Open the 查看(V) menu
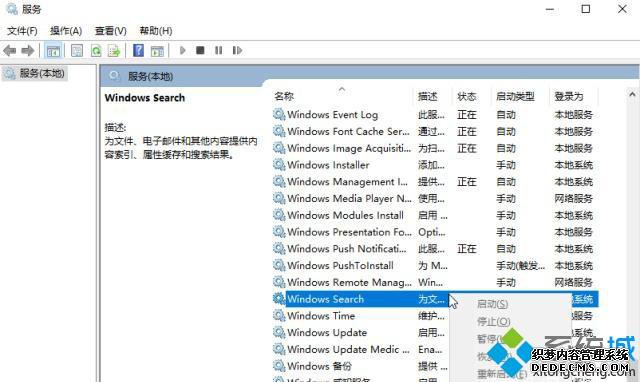 pos(111,31)
